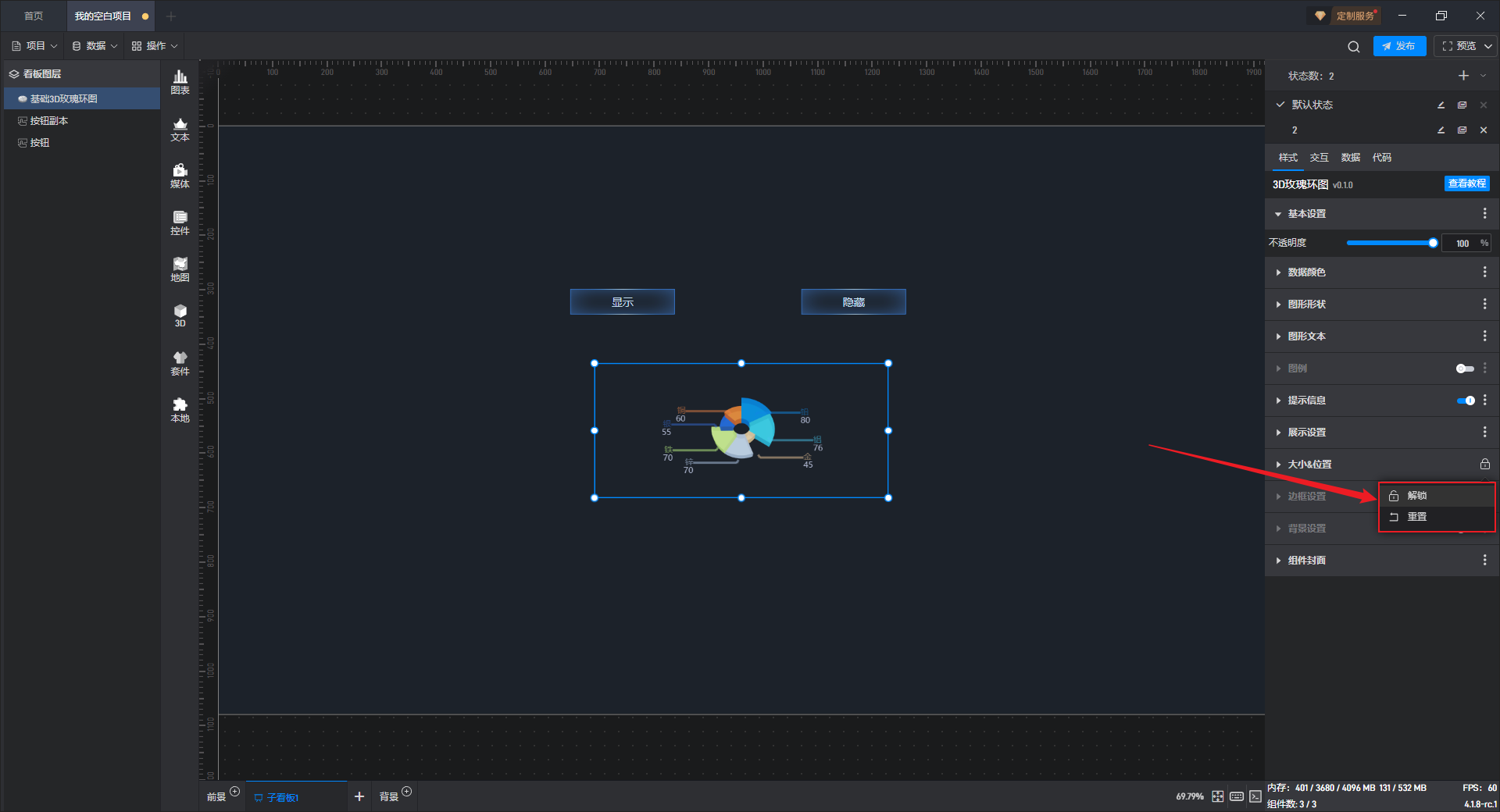Toggle the 提示信息 tooltip switch
This screenshot has width=1500, height=812.
1465,401
